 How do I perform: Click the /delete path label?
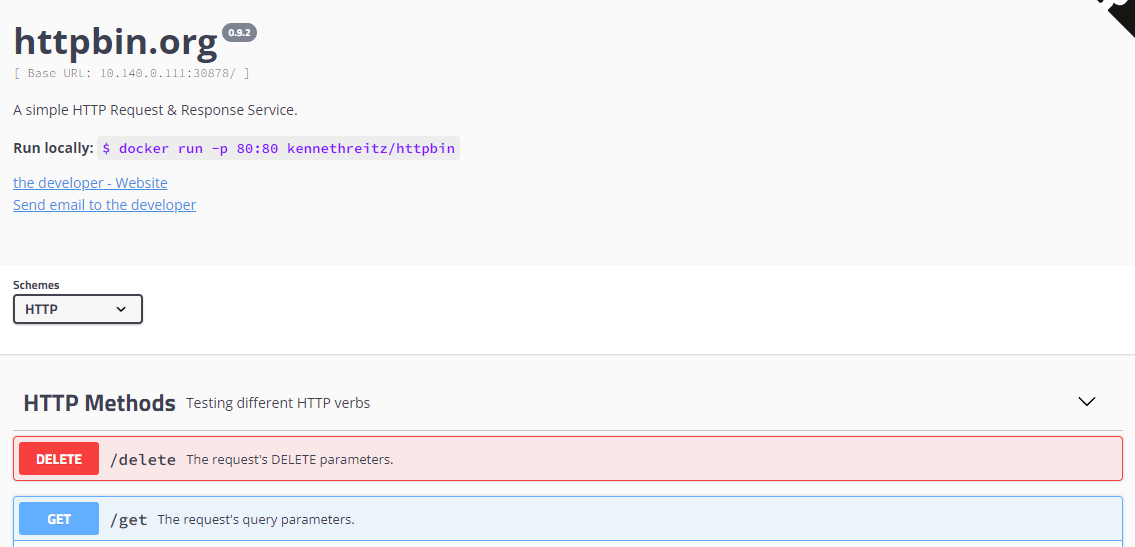143,459
